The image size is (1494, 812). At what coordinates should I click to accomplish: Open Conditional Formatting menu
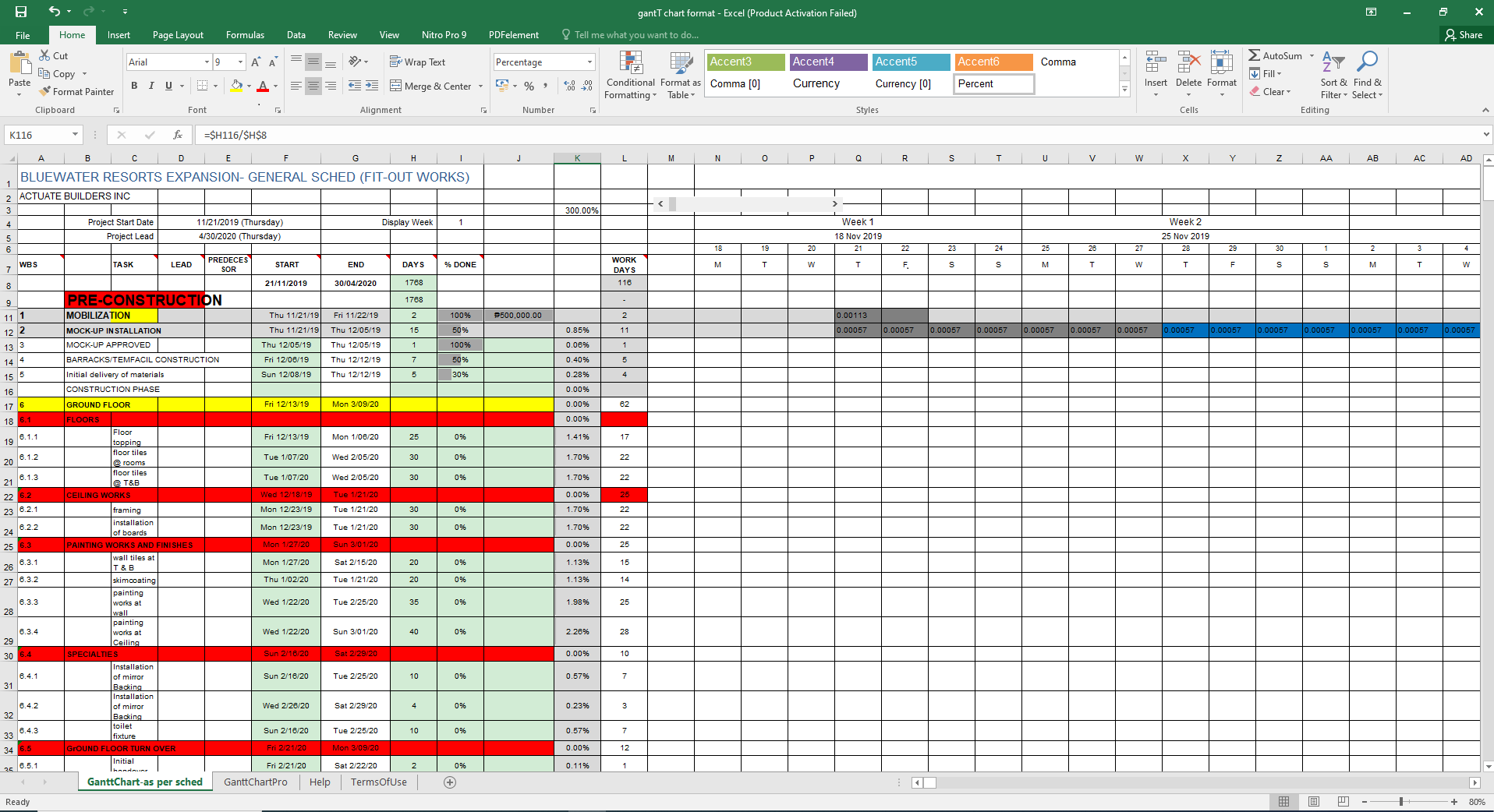point(631,75)
